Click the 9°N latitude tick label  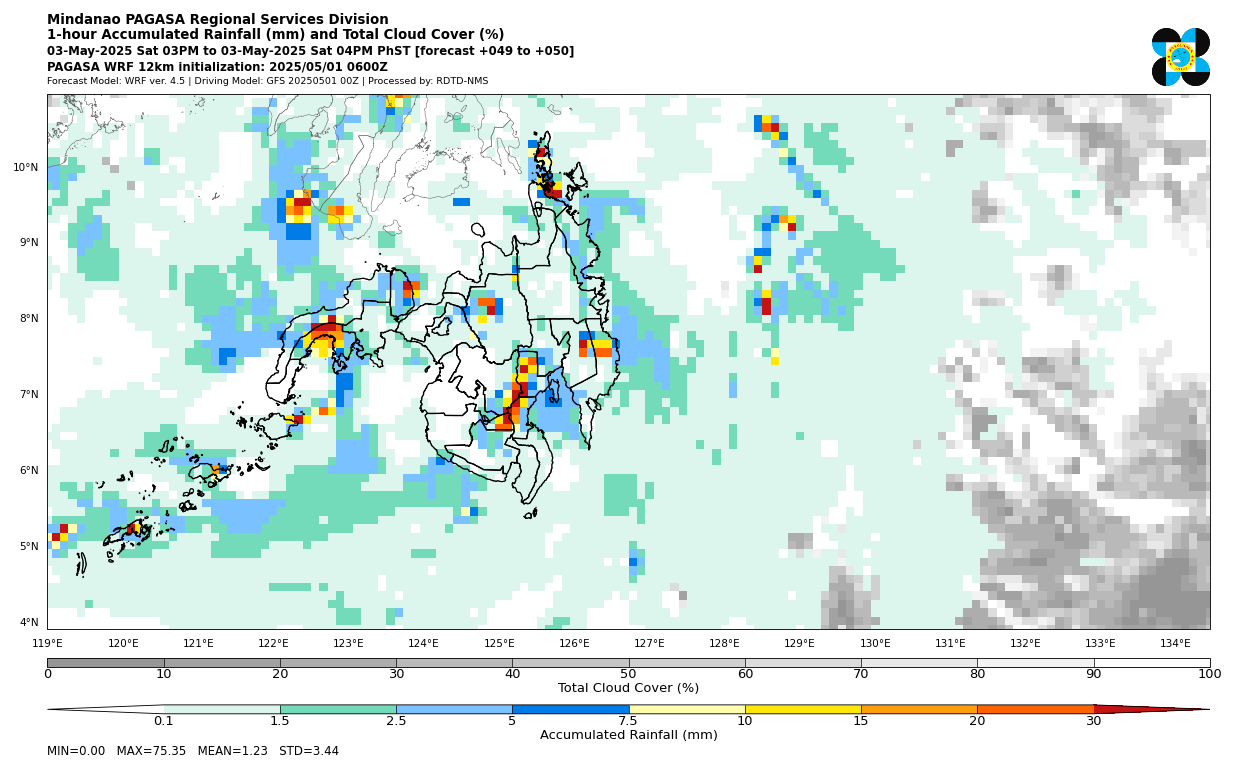pos(29,243)
